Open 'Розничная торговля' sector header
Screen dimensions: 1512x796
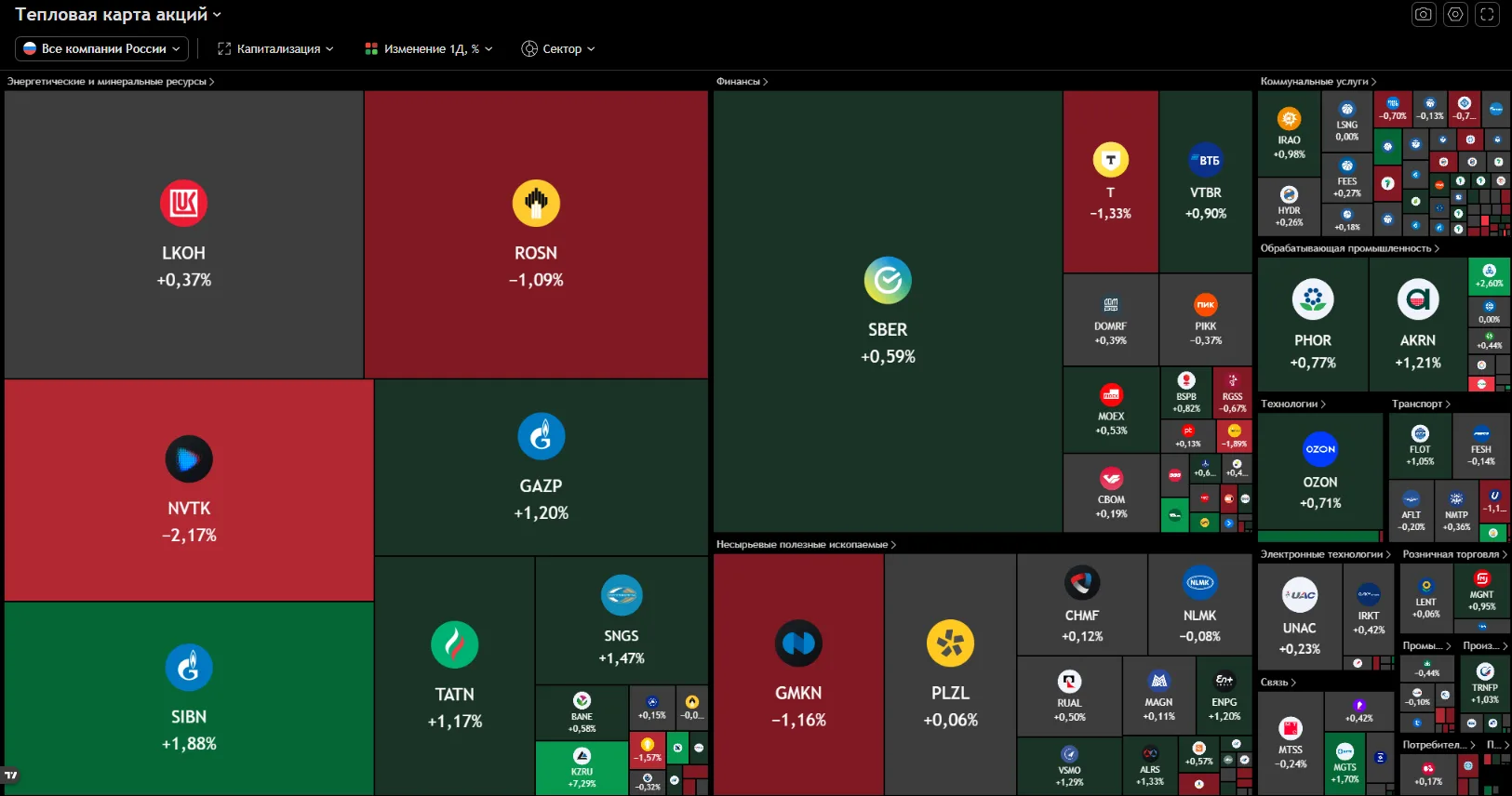coord(1454,554)
